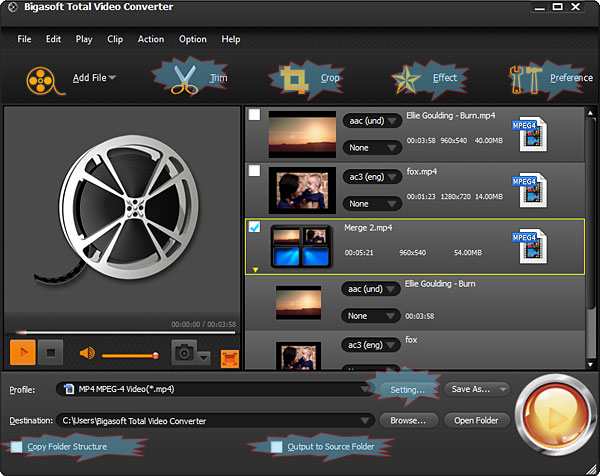Collapse Merge 2.mp4 with yellow triangle
The height and width of the screenshot is (476, 600).
click(x=255, y=270)
